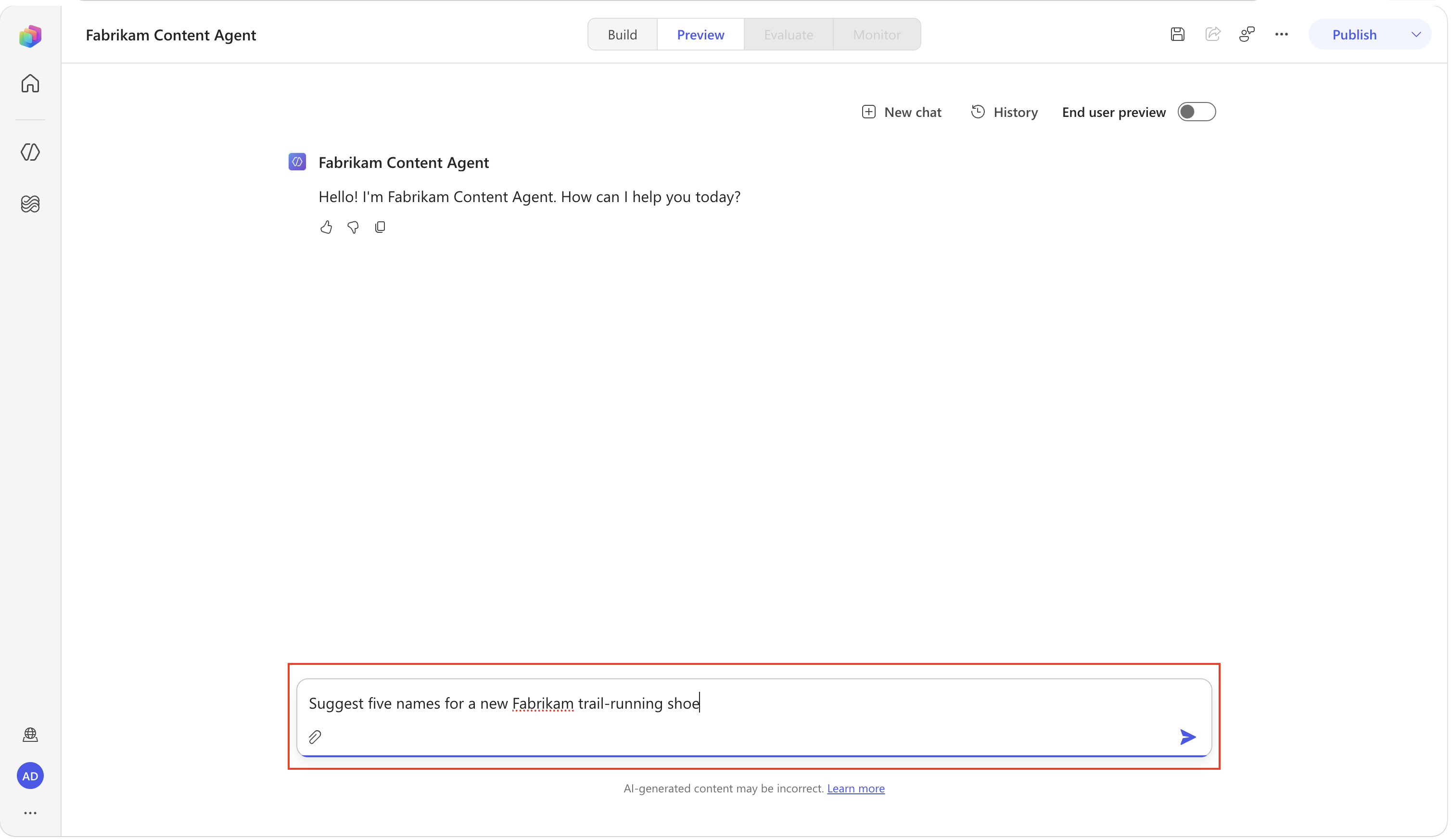The width and height of the screenshot is (1451, 840).
Task: Send the message with the arrow
Action: (1187, 737)
